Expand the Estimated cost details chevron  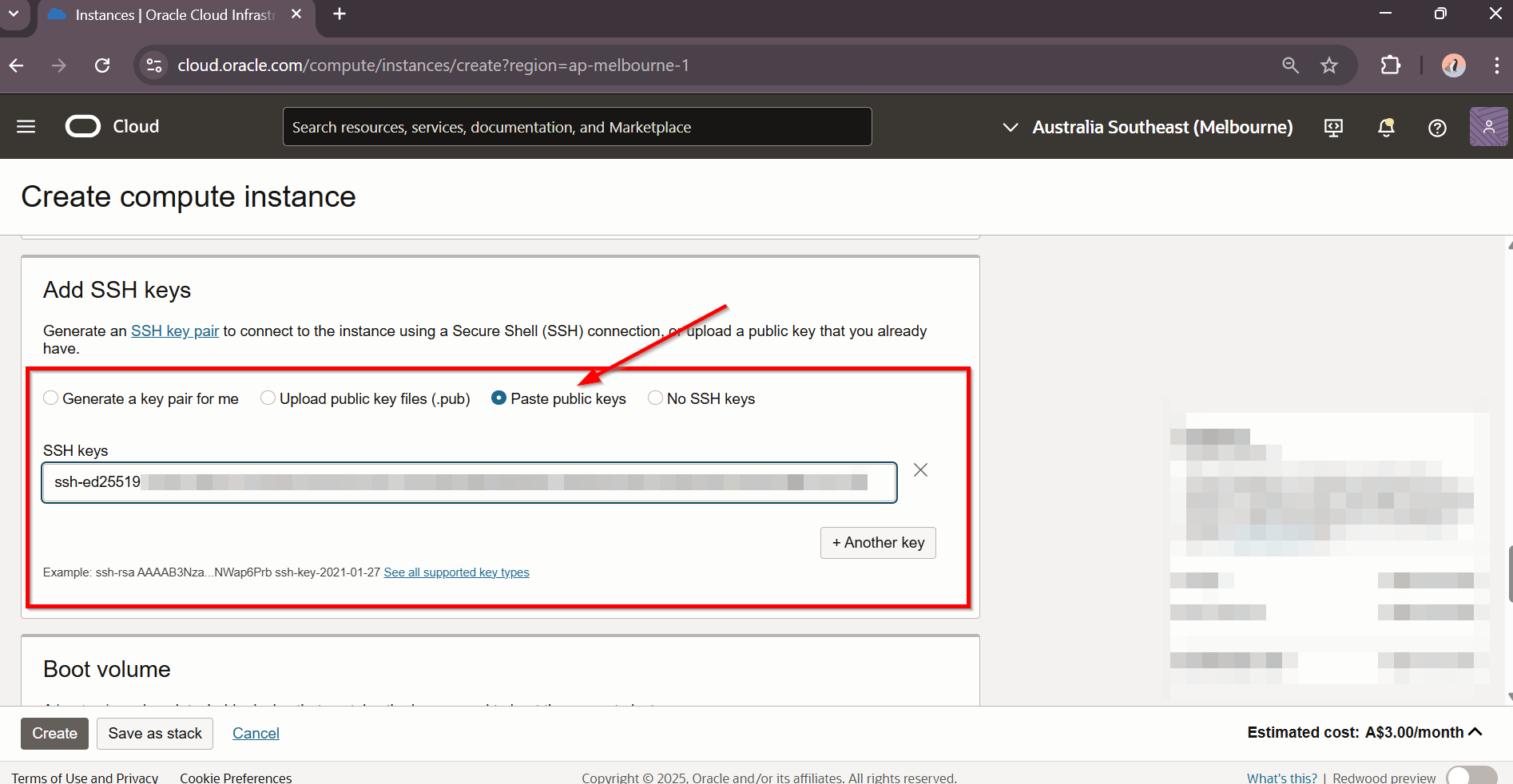click(x=1475, y=732)
